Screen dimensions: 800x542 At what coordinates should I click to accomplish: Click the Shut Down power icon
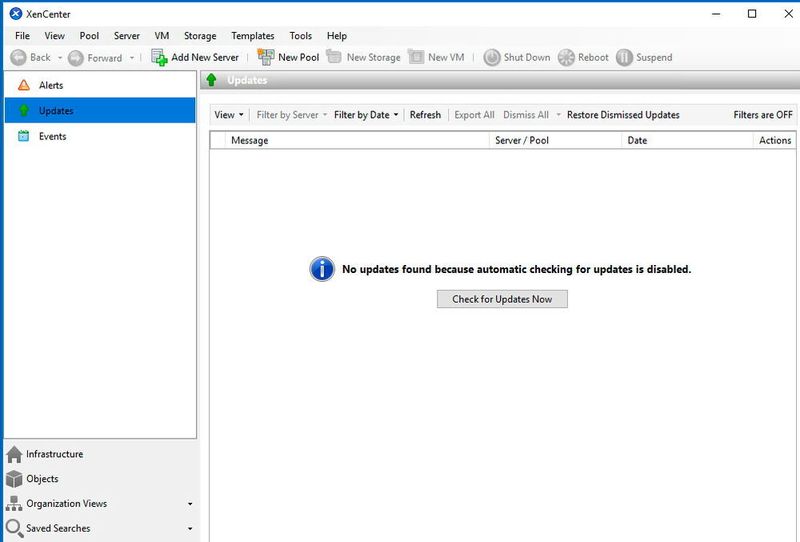[x=492, y=57]
